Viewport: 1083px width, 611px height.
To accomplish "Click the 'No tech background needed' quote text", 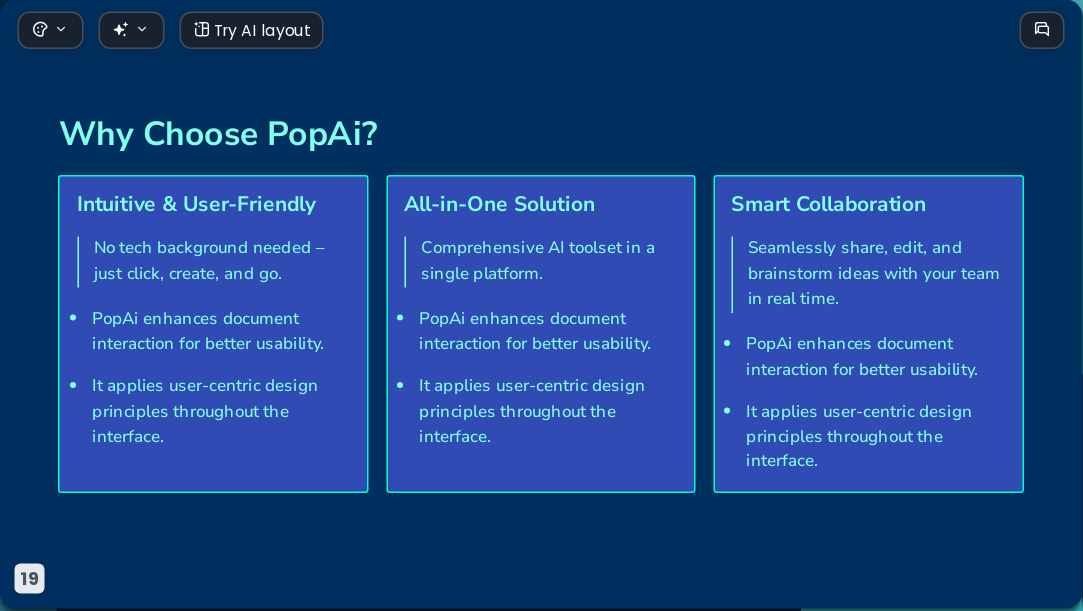I will [209, 260].
